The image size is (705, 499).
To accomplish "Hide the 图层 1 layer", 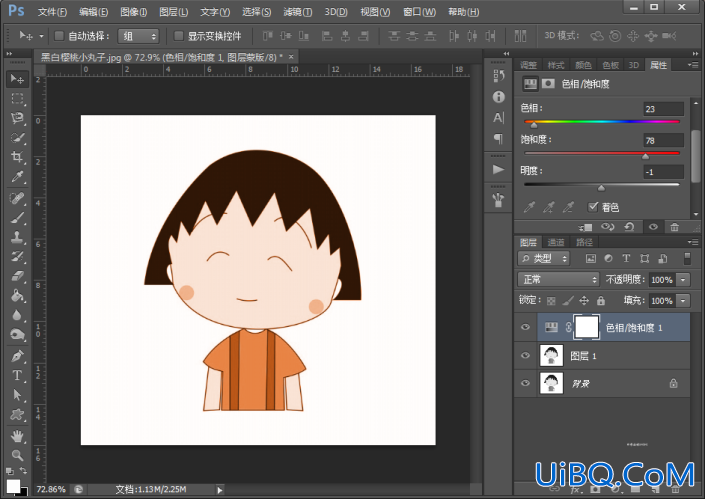I will [525, 356].
